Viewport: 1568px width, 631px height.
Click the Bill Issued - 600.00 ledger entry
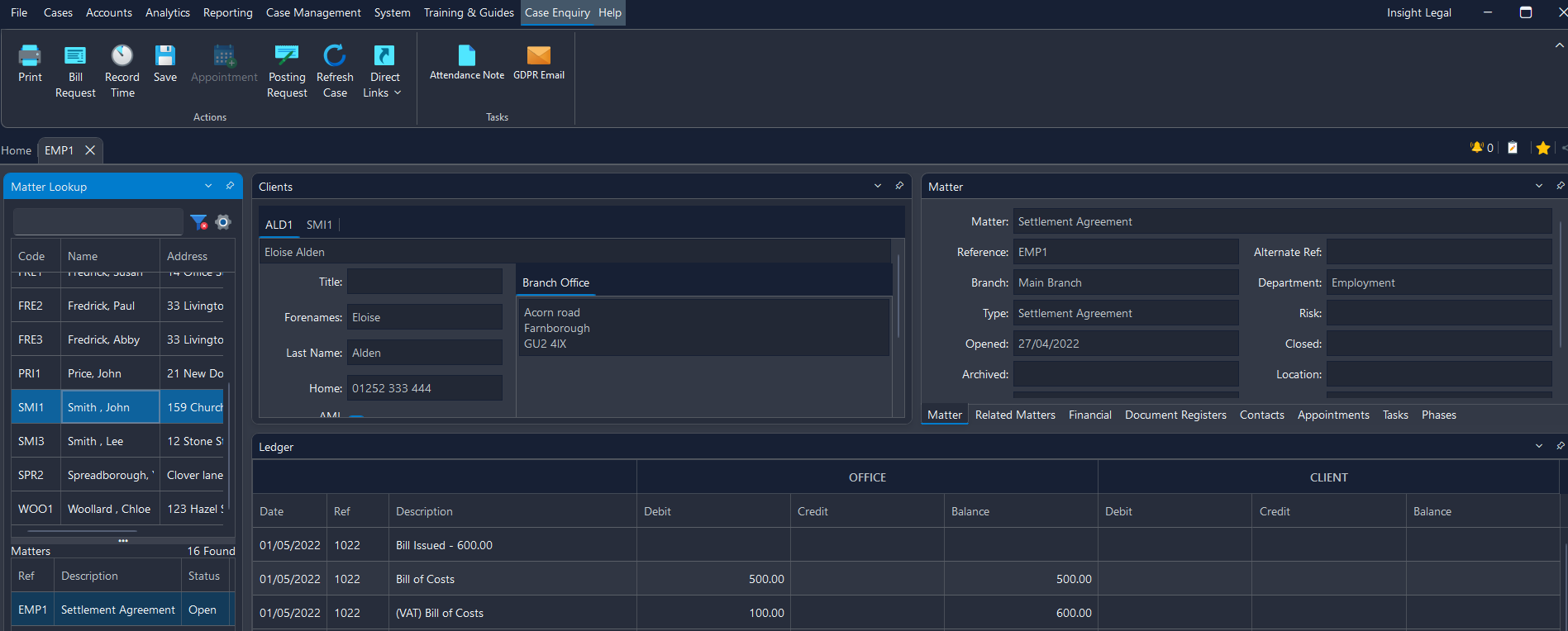tap(444, 545)
